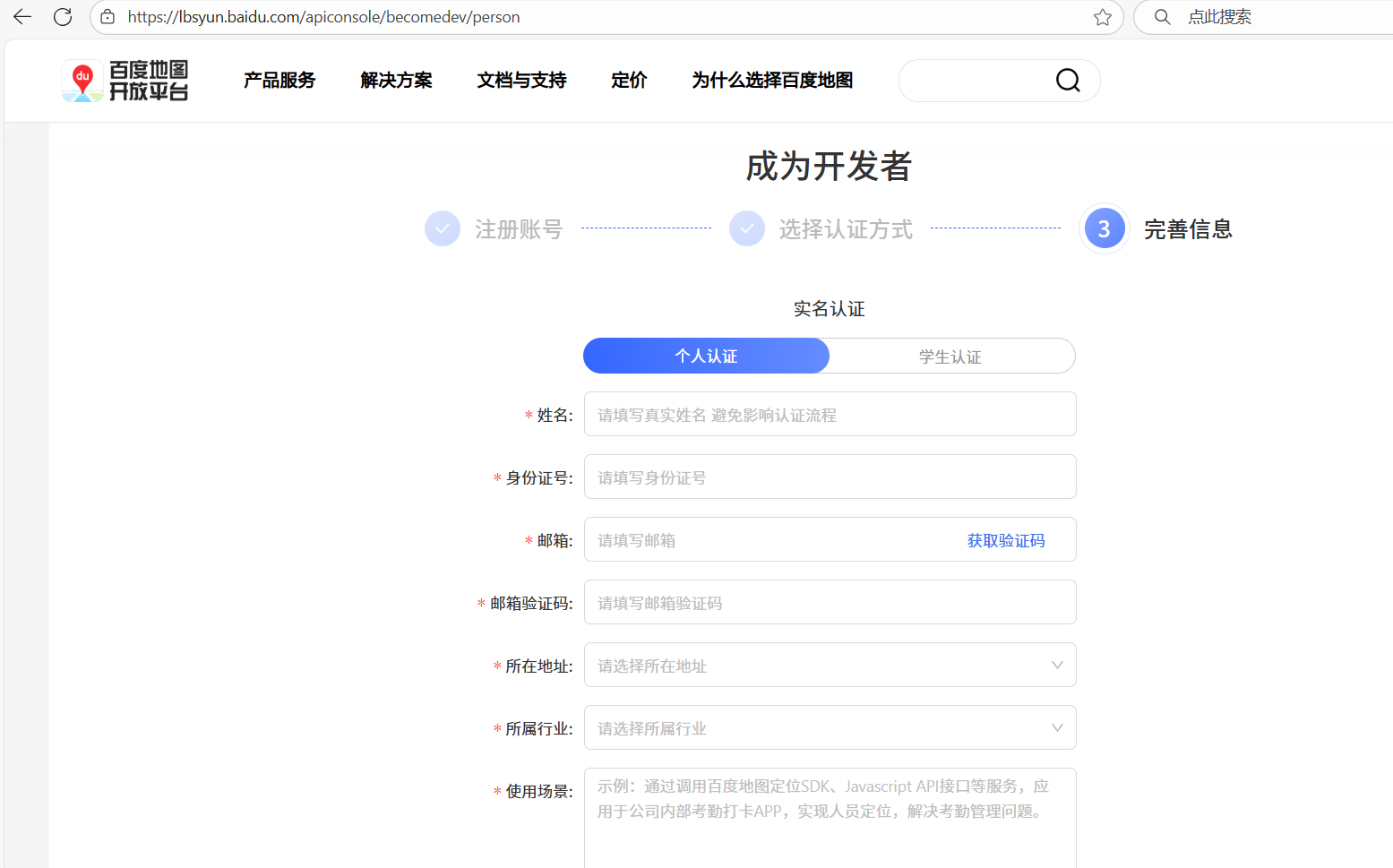Open the 产品服务 menu
The height and width of the screenshot is (868, 1393).
click(x=279, y=81)
